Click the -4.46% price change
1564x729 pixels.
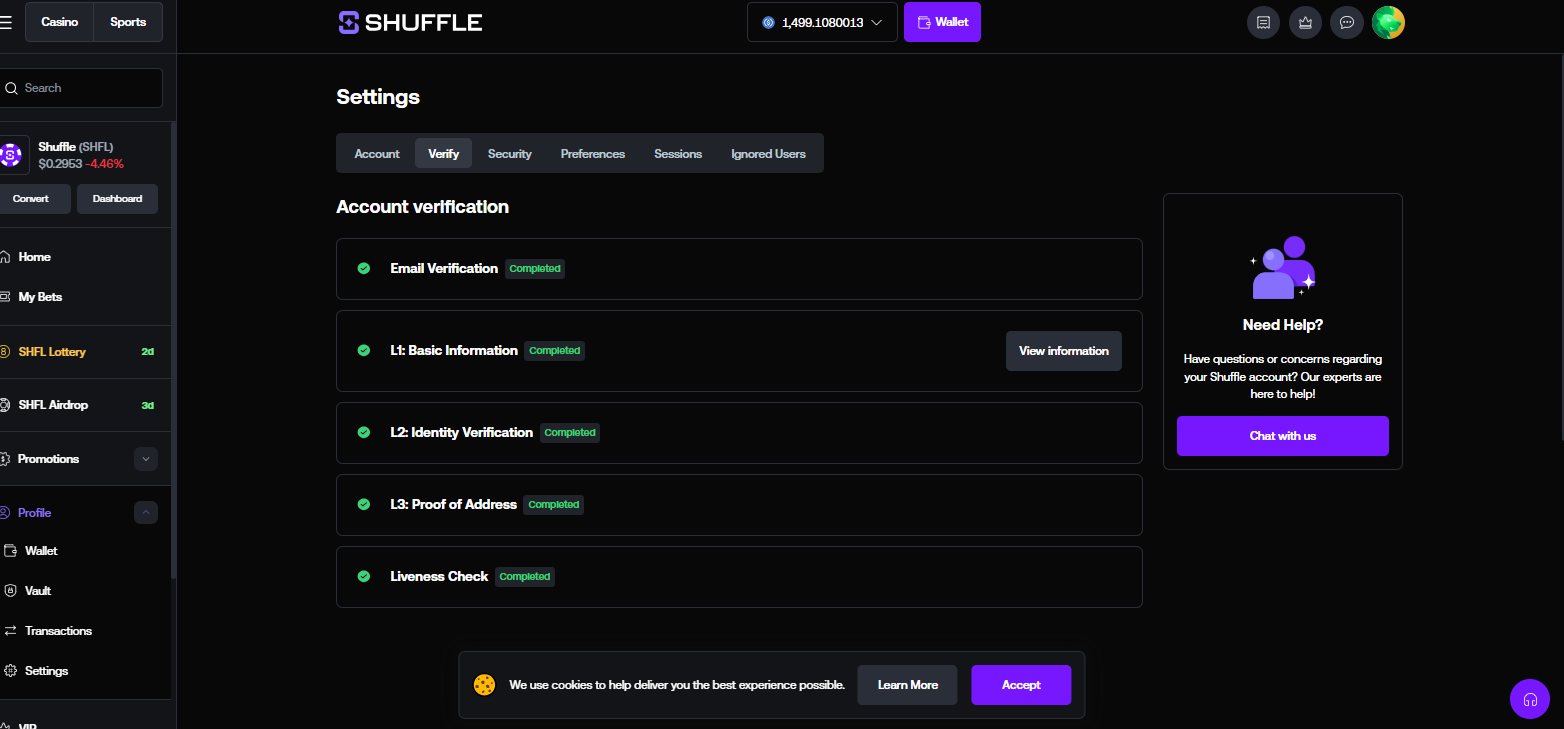pos(105,164)
